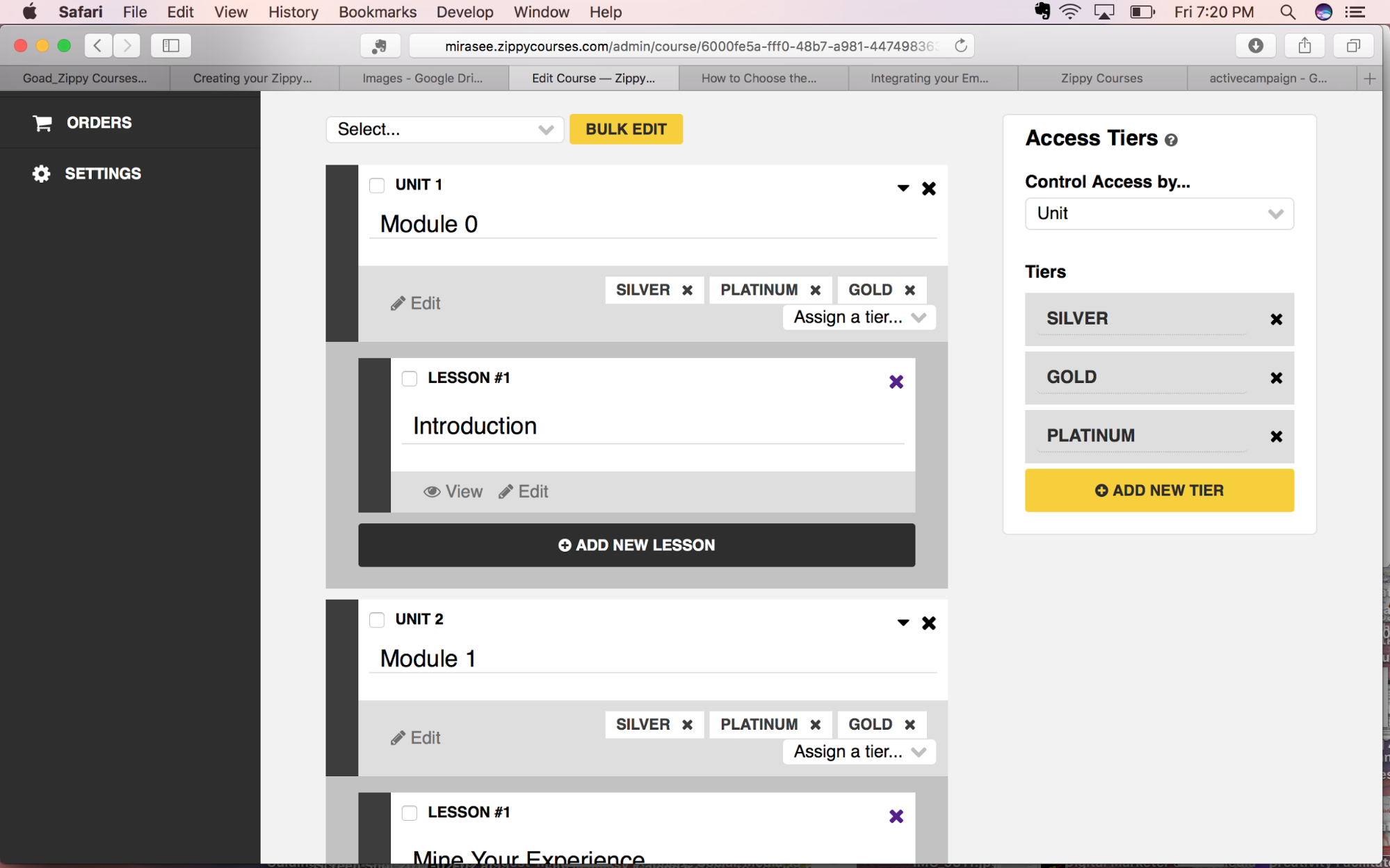Open Spotlight search
The image size is (1390, 868).
pyautogui.click(x=1287, y=12)
